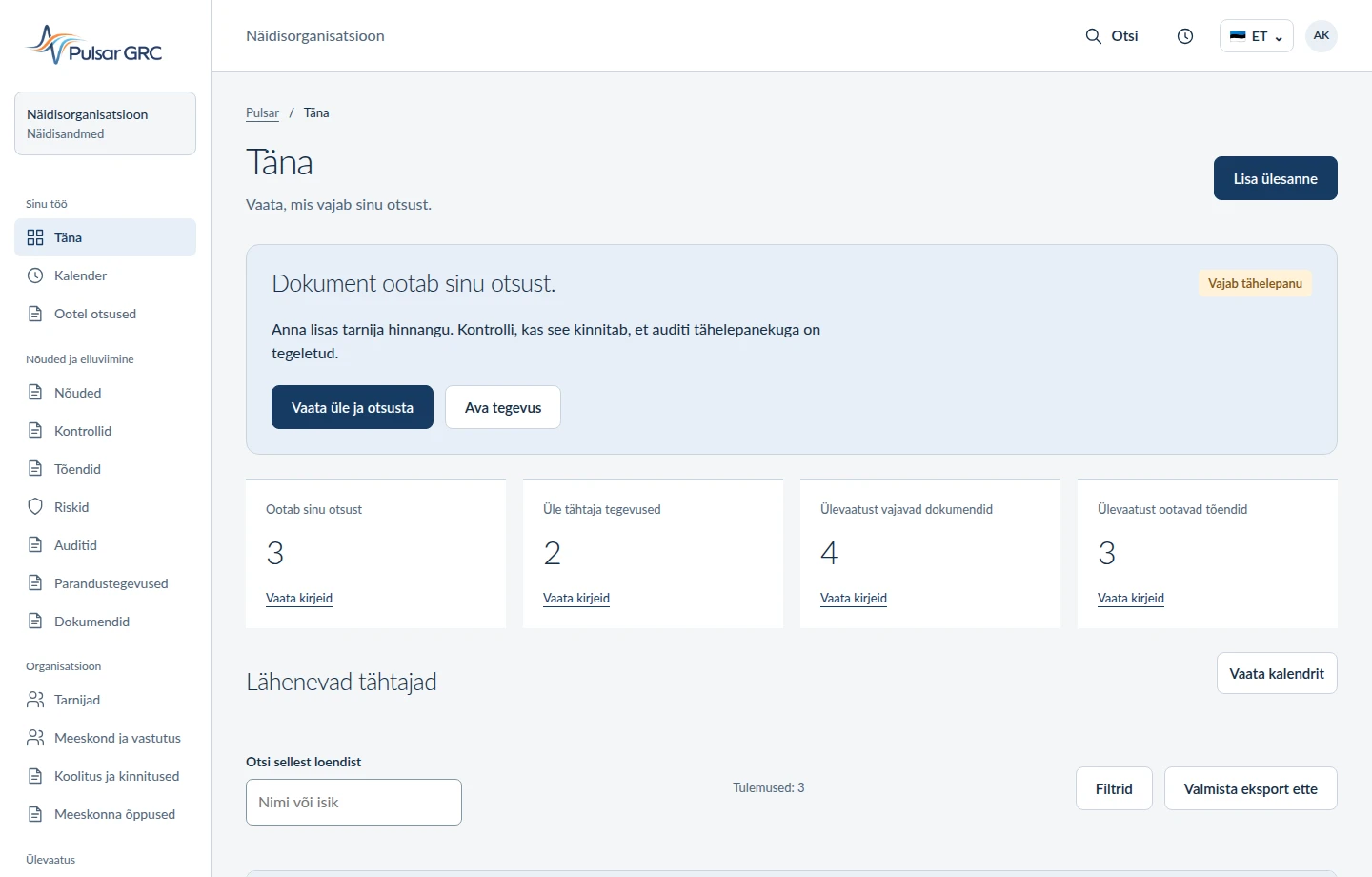Click the Meeskonna õppused document icon

35,814
